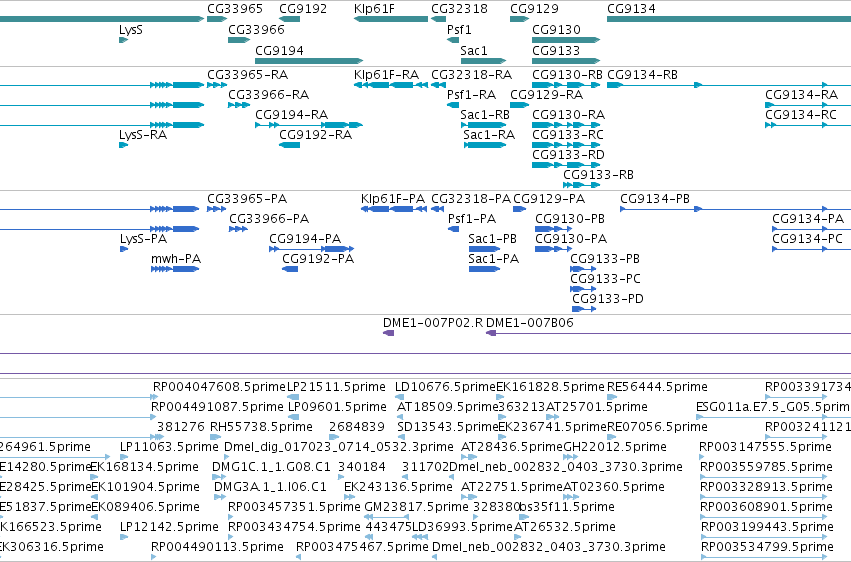Viewport: 851px width, 562px height.
Task: Select the CG33965-PA protein label
Action: [x=247, y=199]
